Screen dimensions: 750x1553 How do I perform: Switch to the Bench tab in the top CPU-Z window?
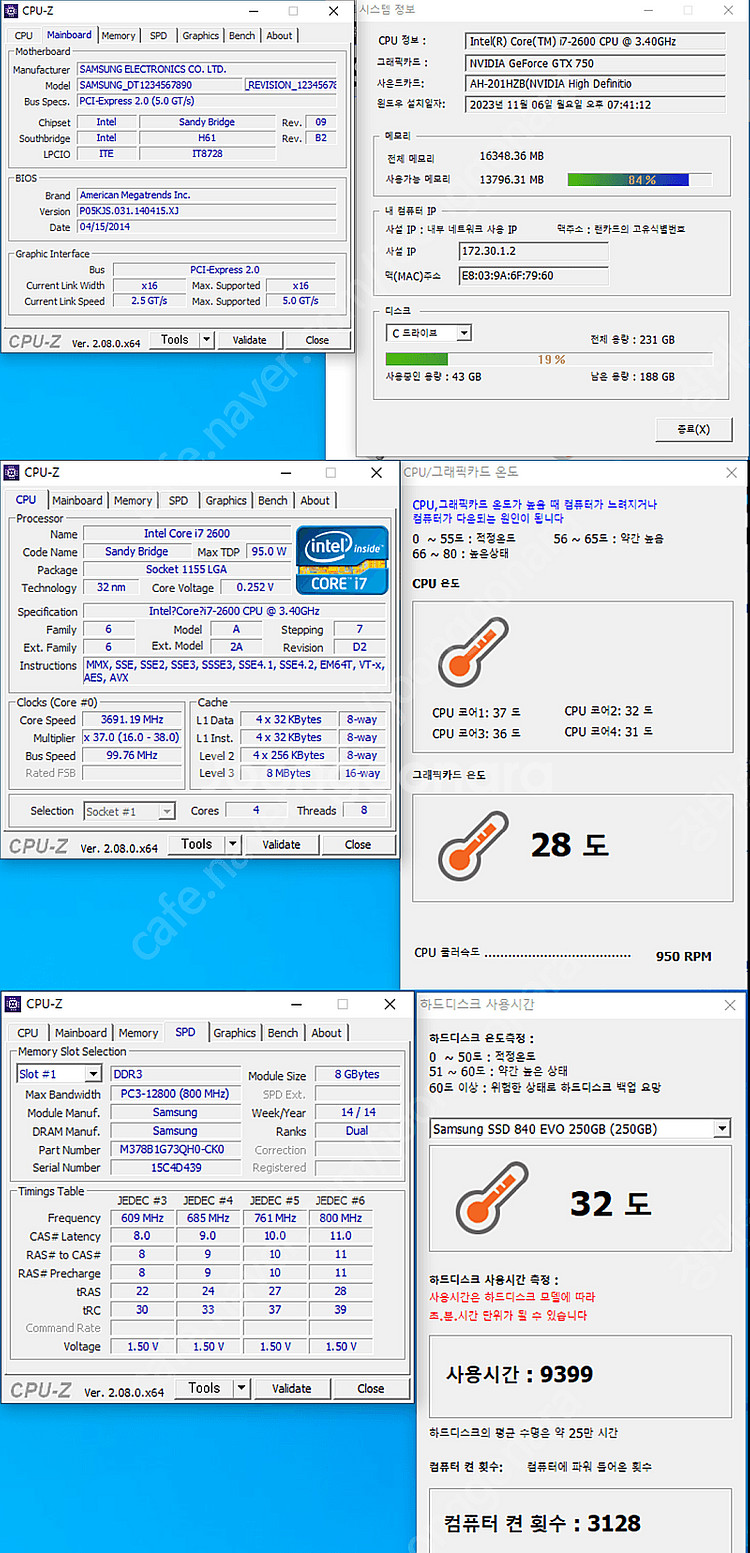(x=242, y=35)
